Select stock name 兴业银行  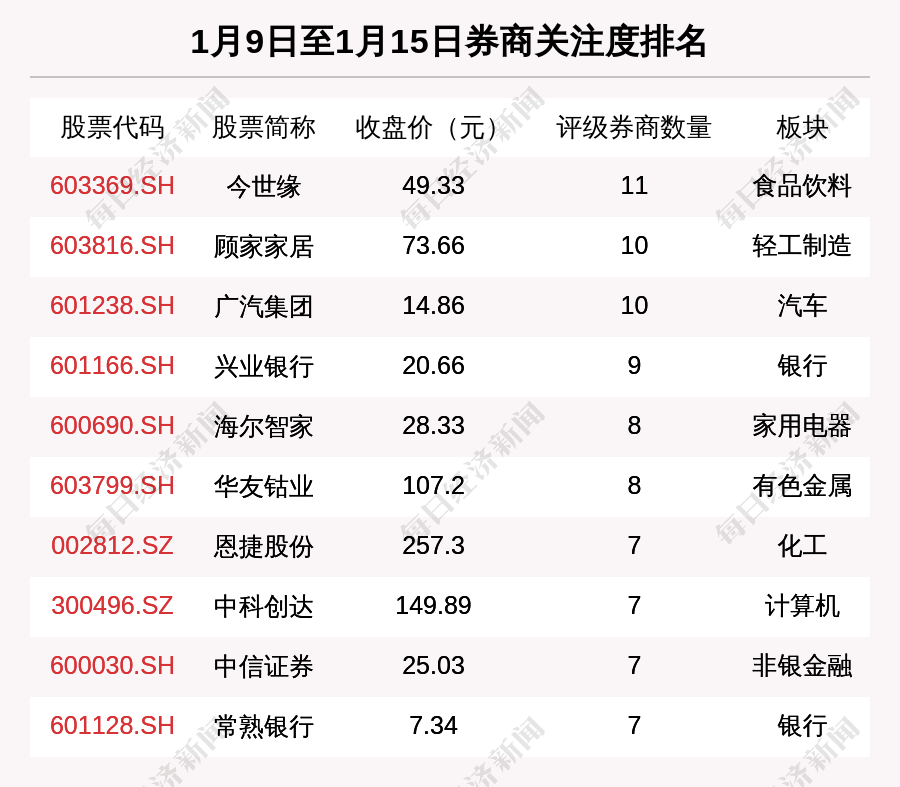263,366
